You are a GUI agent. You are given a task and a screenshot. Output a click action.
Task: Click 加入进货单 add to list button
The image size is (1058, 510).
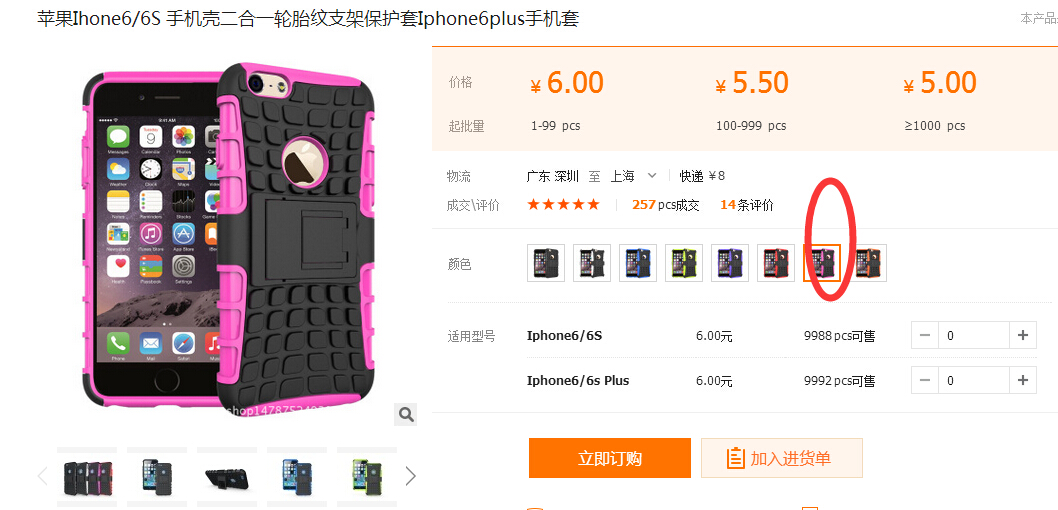coord(782,458)
